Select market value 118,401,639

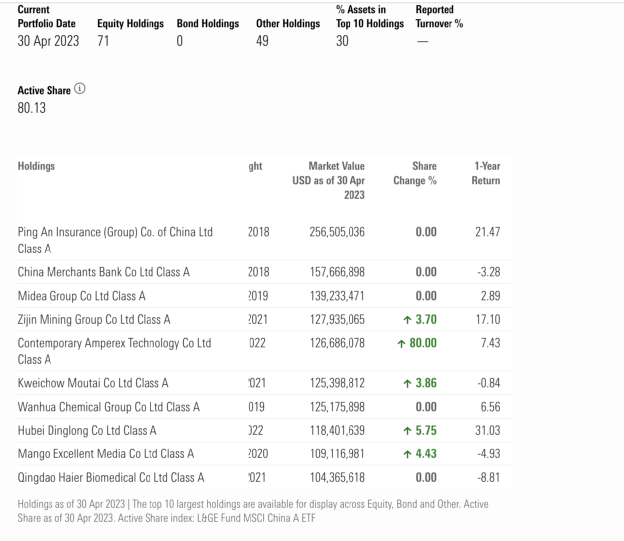pyautogui.click(x=337, y=430)
